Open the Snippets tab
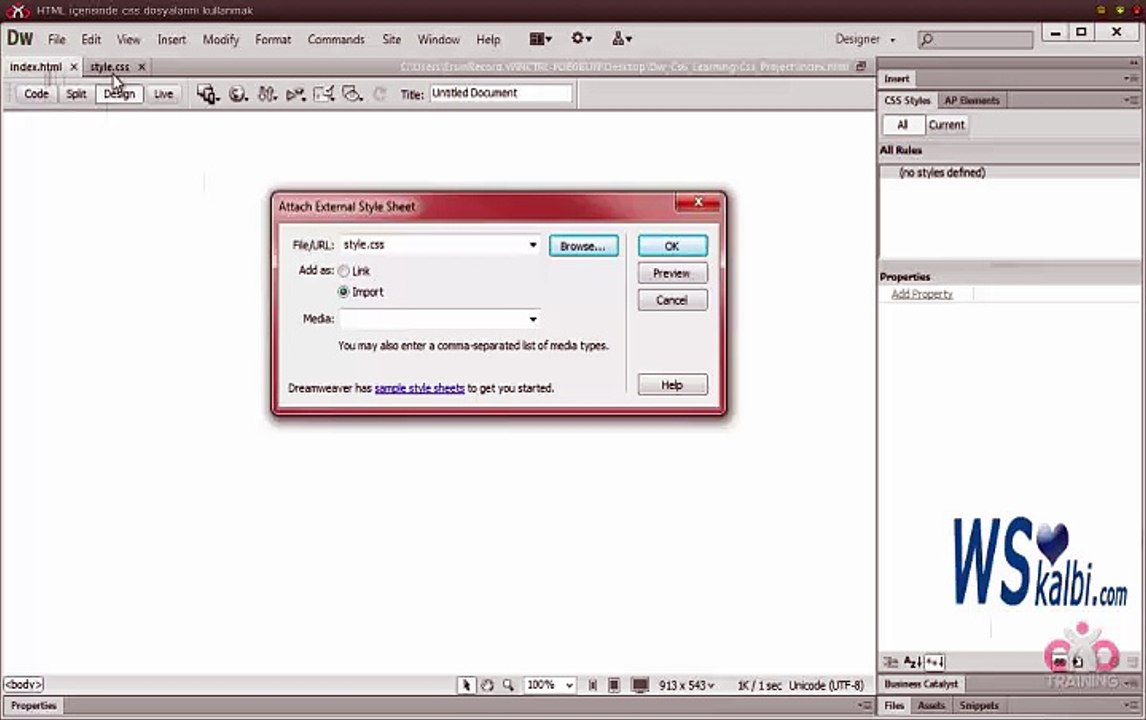This screenshot has height=720, width=1146. (979, 705)
